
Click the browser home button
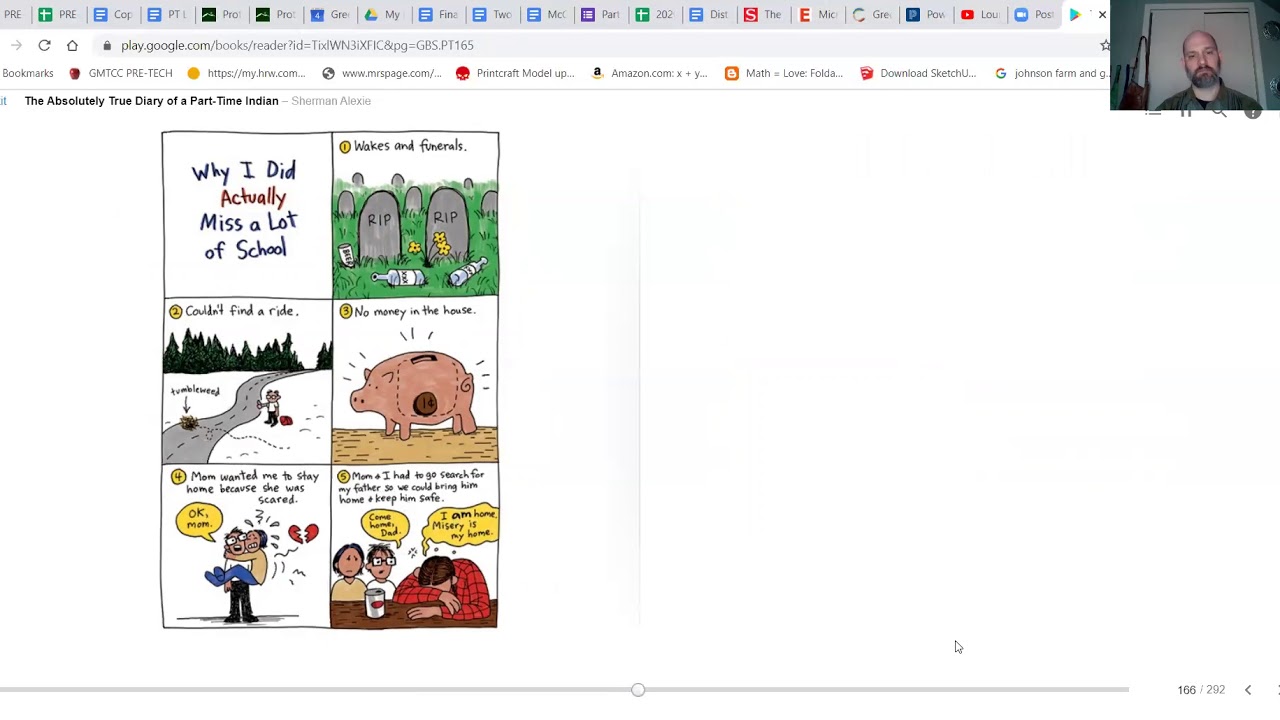pyautogui.click(x=72, y=45)
